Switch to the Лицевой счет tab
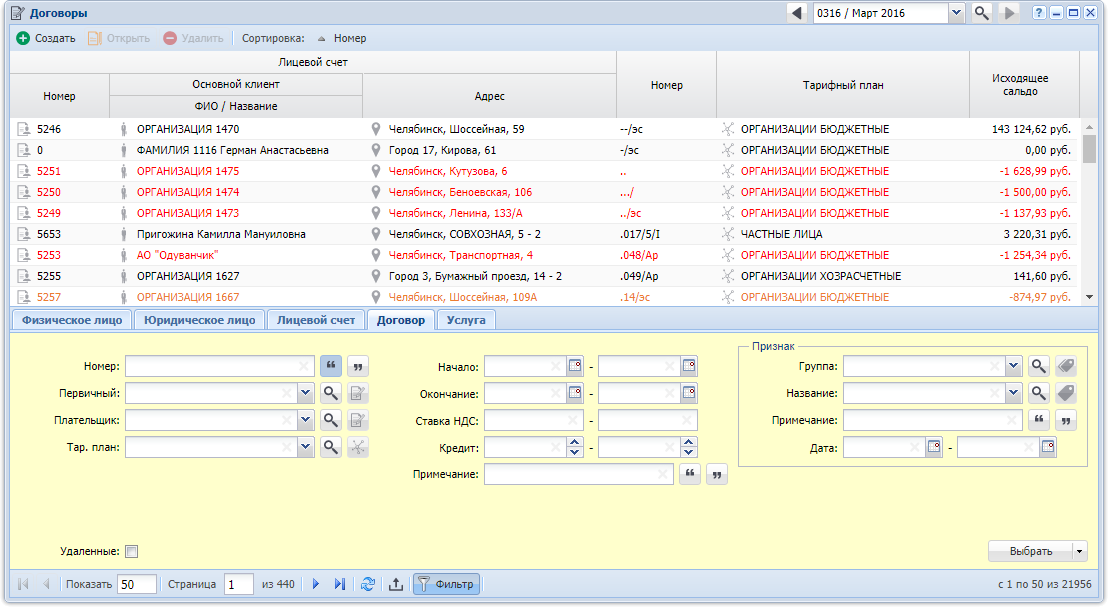This screenshot has width=1108, height=607. [x=316, y=320]
